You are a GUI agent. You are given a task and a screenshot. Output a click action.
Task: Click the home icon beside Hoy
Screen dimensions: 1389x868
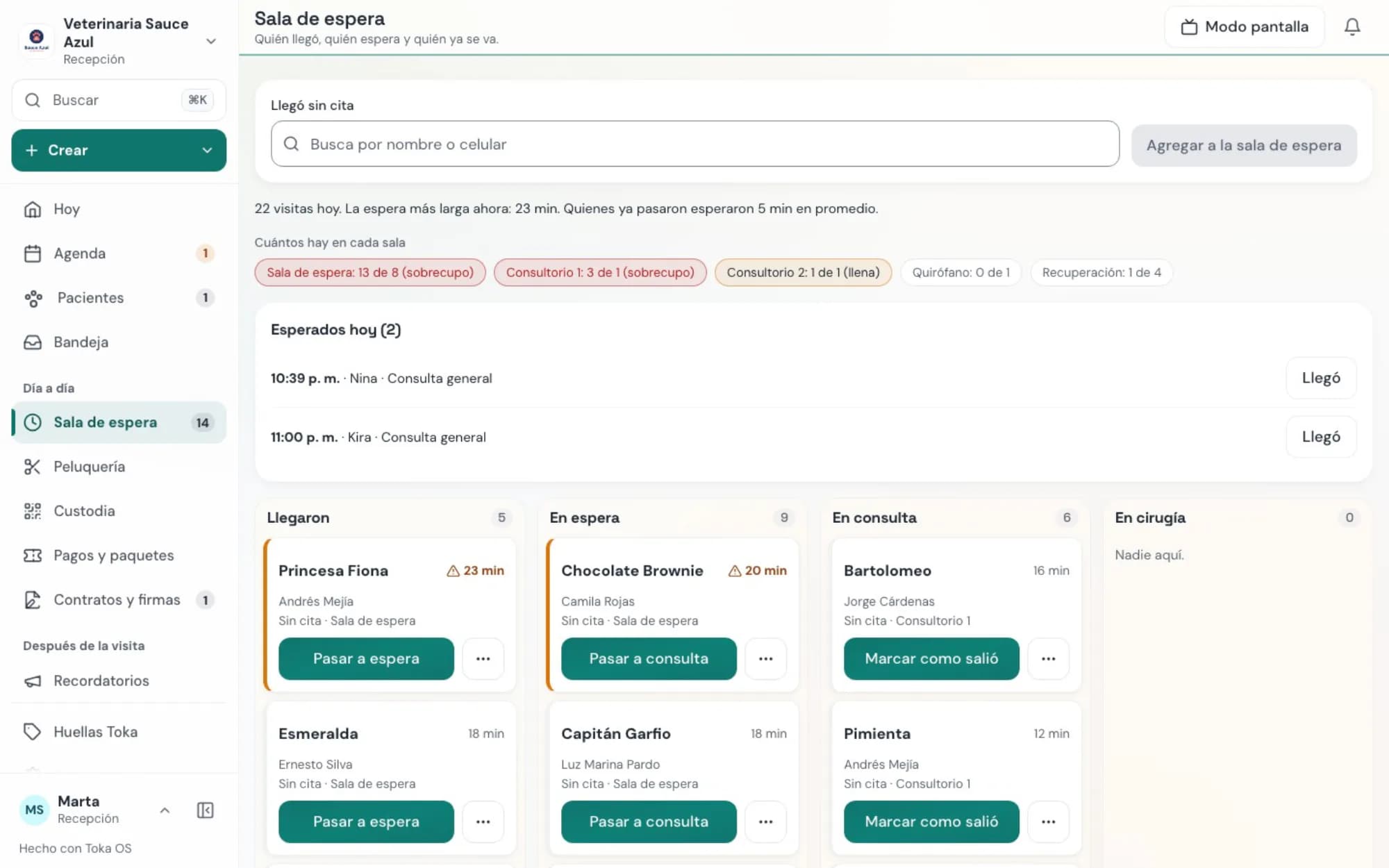tap(33, 209)
